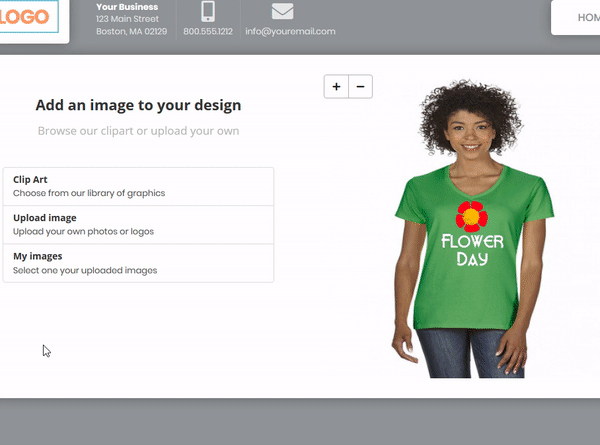Zoom out with the minus button
Image resolution: width=600 pixels, height=445 pixels.
click(360, 87)
